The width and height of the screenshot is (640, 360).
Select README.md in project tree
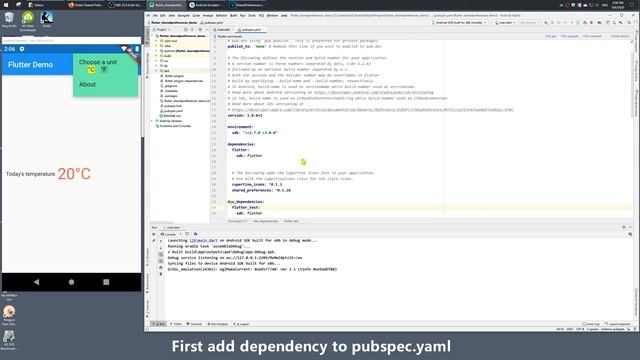[172, 116]
